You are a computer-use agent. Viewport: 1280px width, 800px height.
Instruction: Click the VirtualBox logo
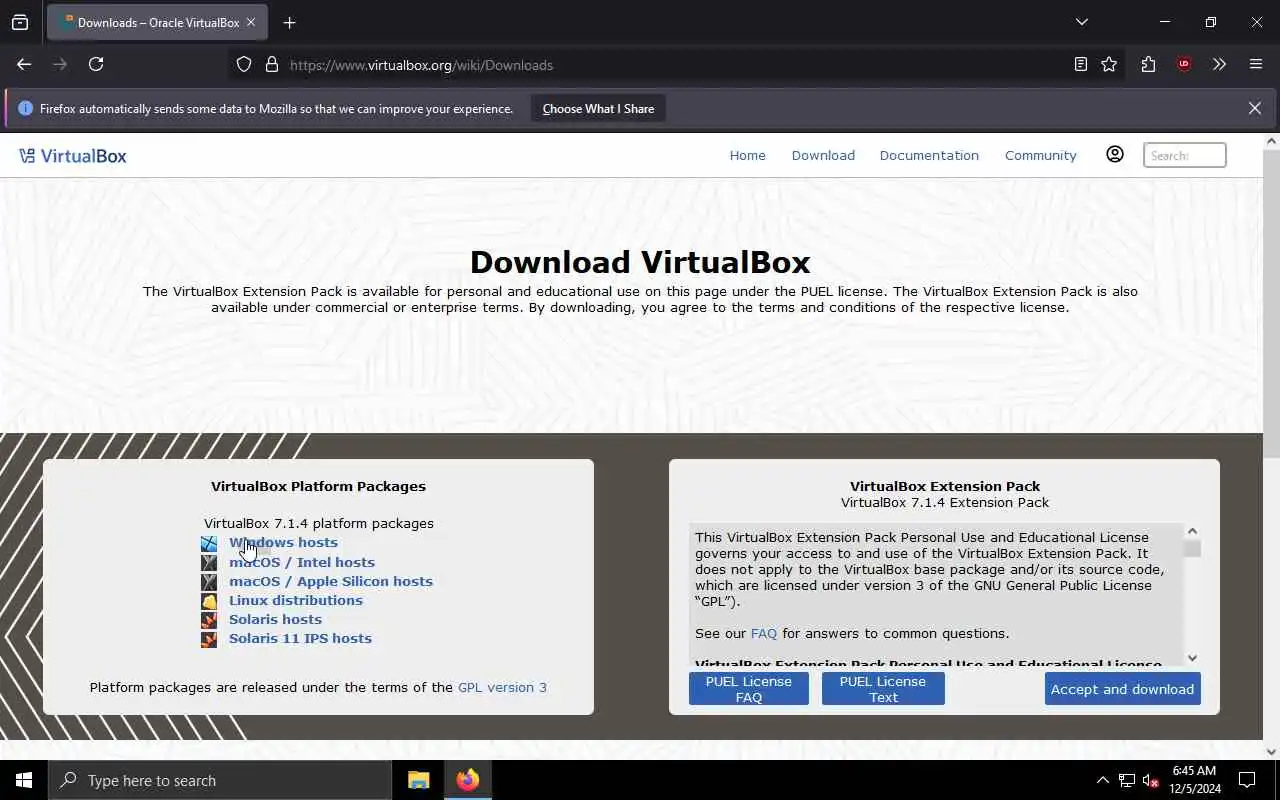coord(73,156)
